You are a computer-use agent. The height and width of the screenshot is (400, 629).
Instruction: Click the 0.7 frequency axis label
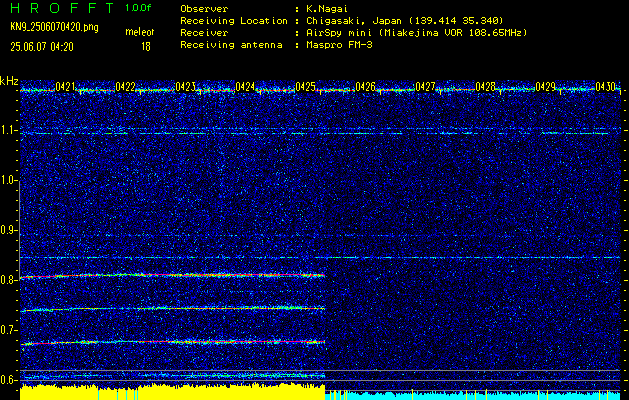click(x=8, y=330)
